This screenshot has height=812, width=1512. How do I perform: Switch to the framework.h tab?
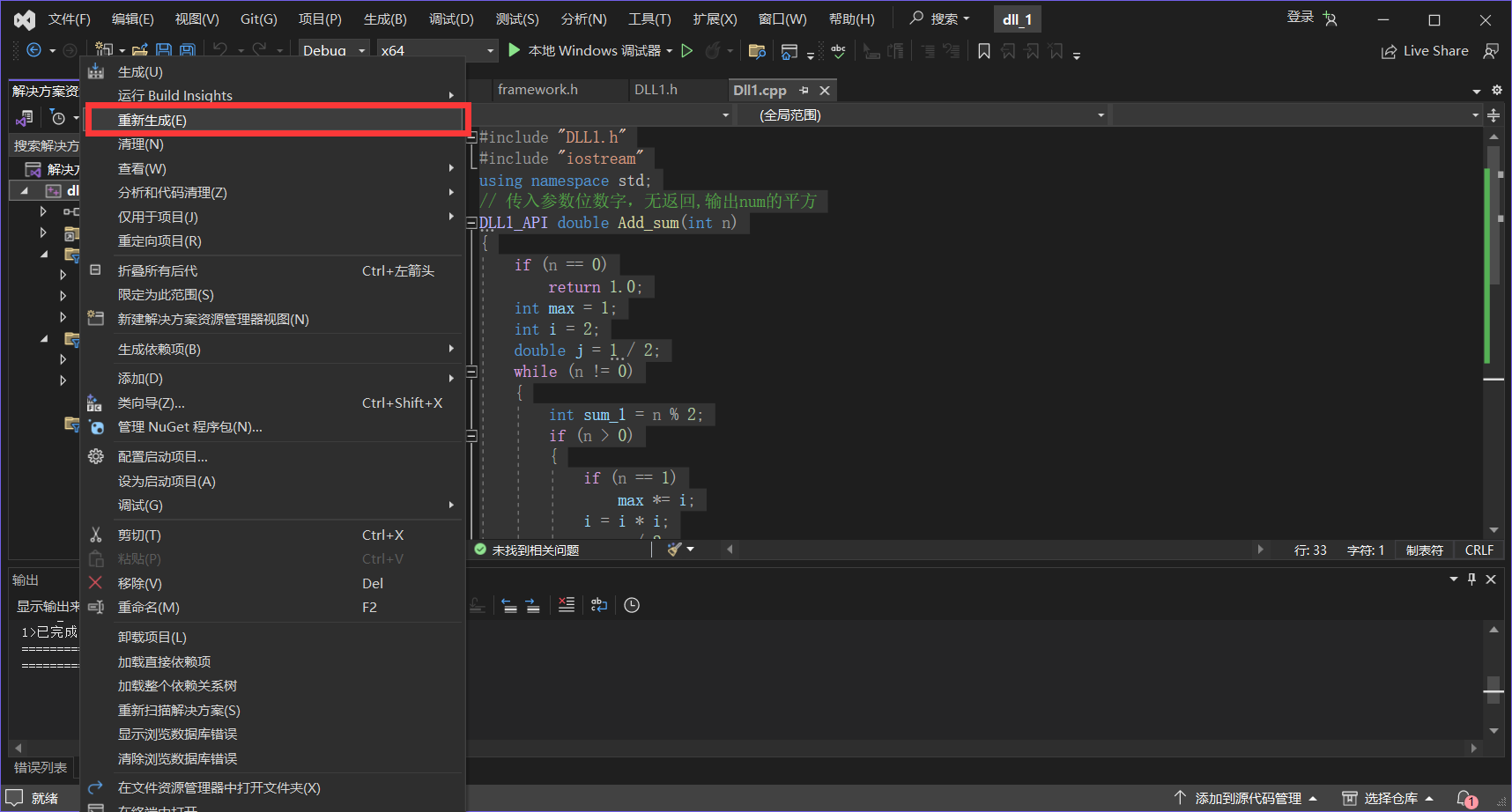pos(537,90)
